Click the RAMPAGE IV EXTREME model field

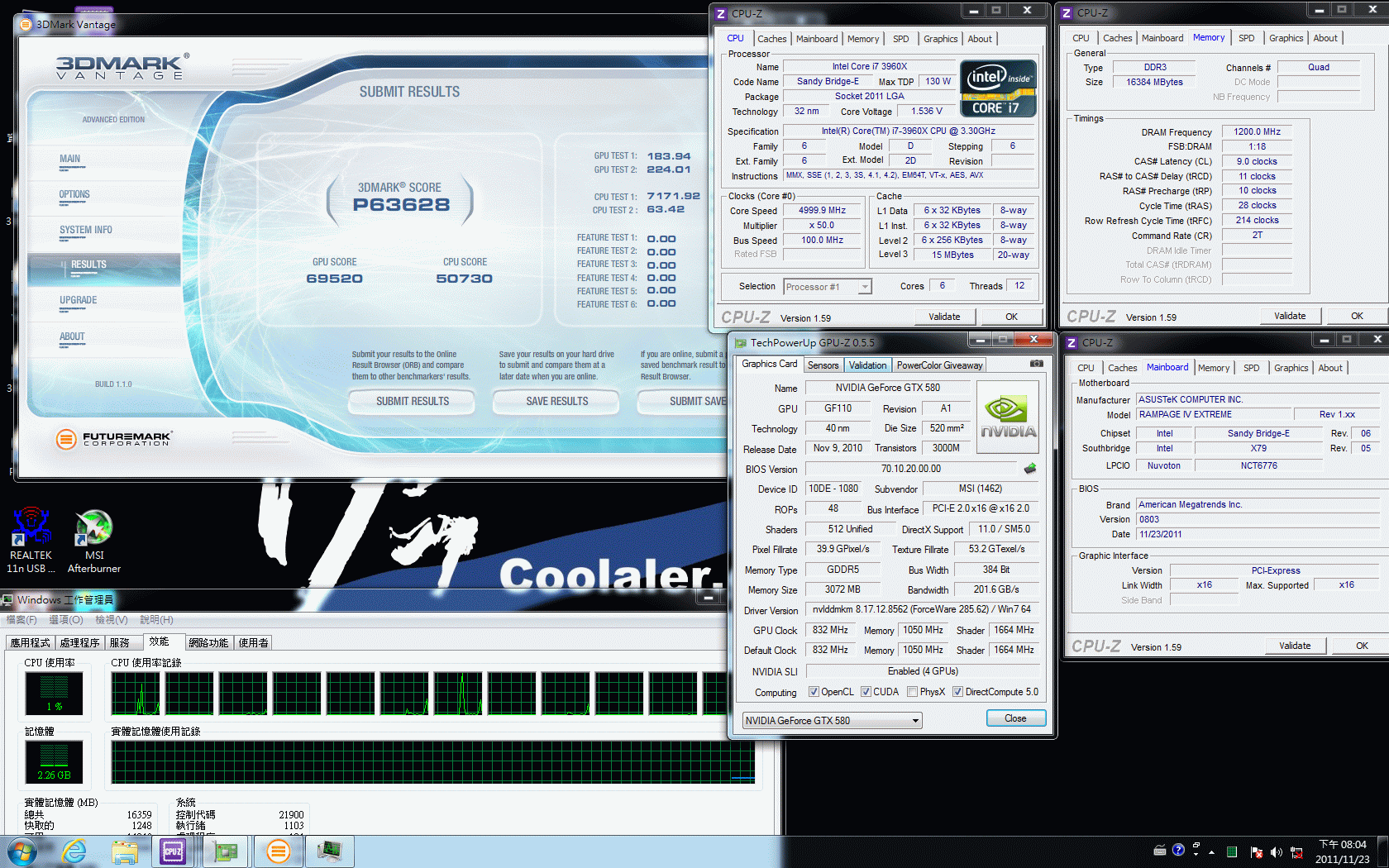pyautogui.click(x=1214, y=415)
